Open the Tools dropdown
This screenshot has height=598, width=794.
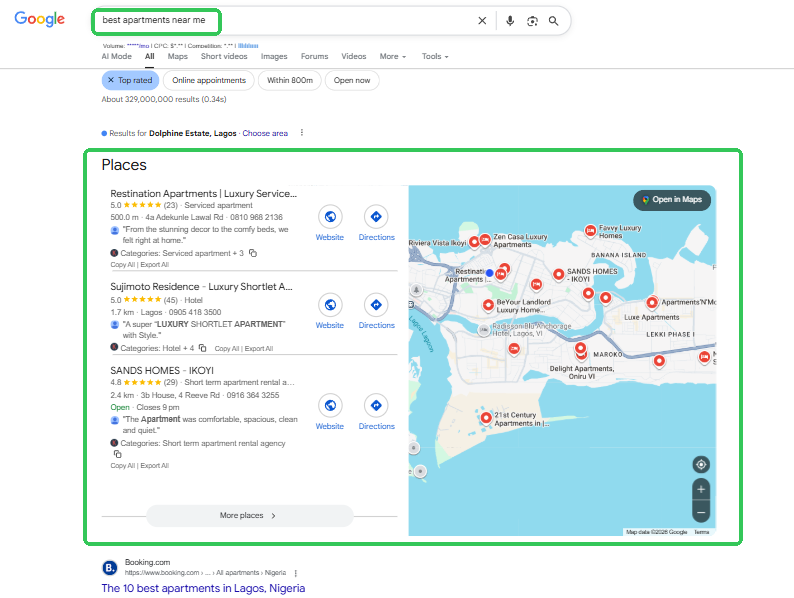coord(435,57)
